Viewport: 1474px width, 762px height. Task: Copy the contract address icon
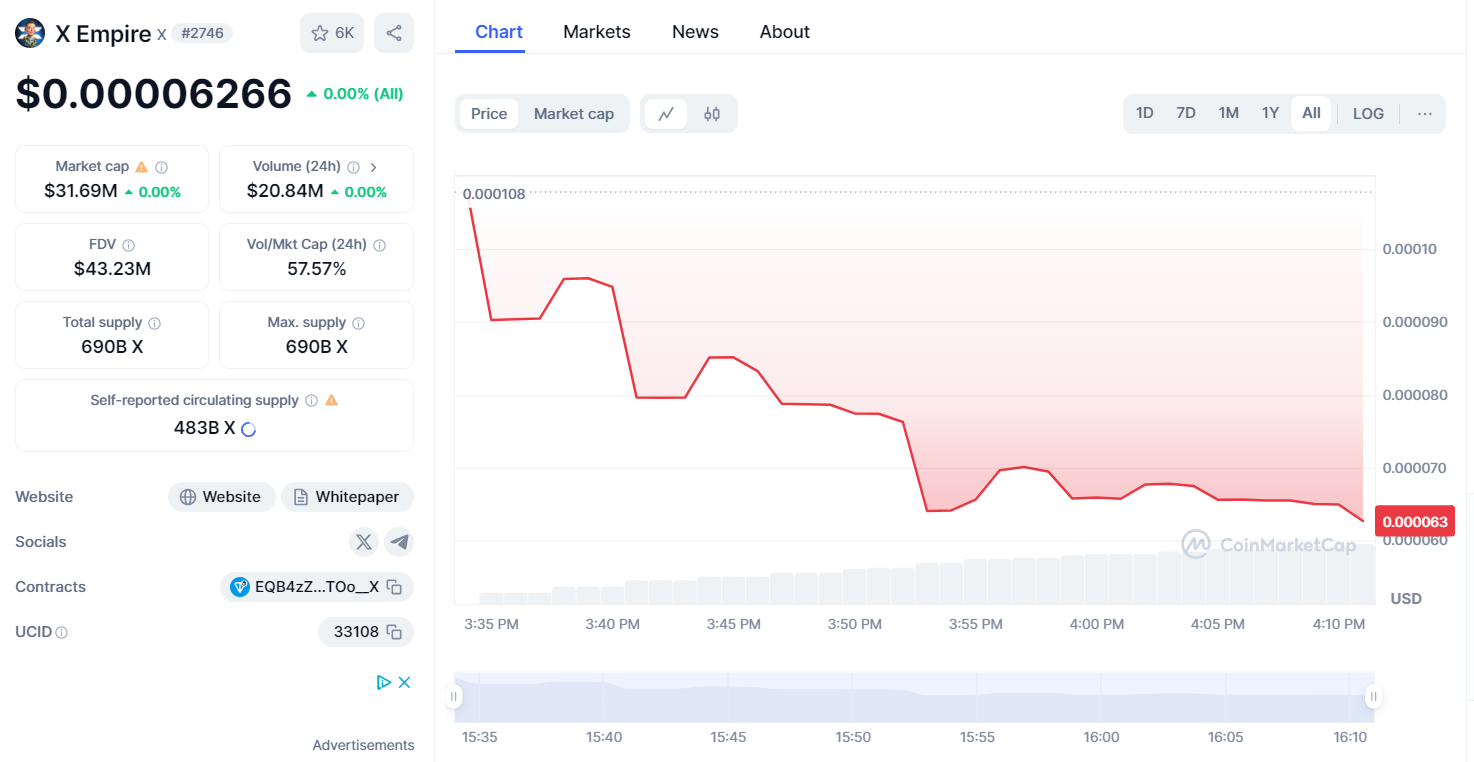pos(395,587)
